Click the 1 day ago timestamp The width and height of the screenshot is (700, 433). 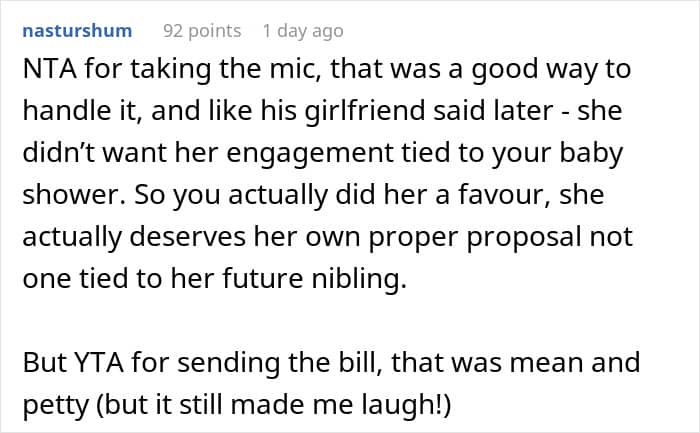(x=303, y=30)
